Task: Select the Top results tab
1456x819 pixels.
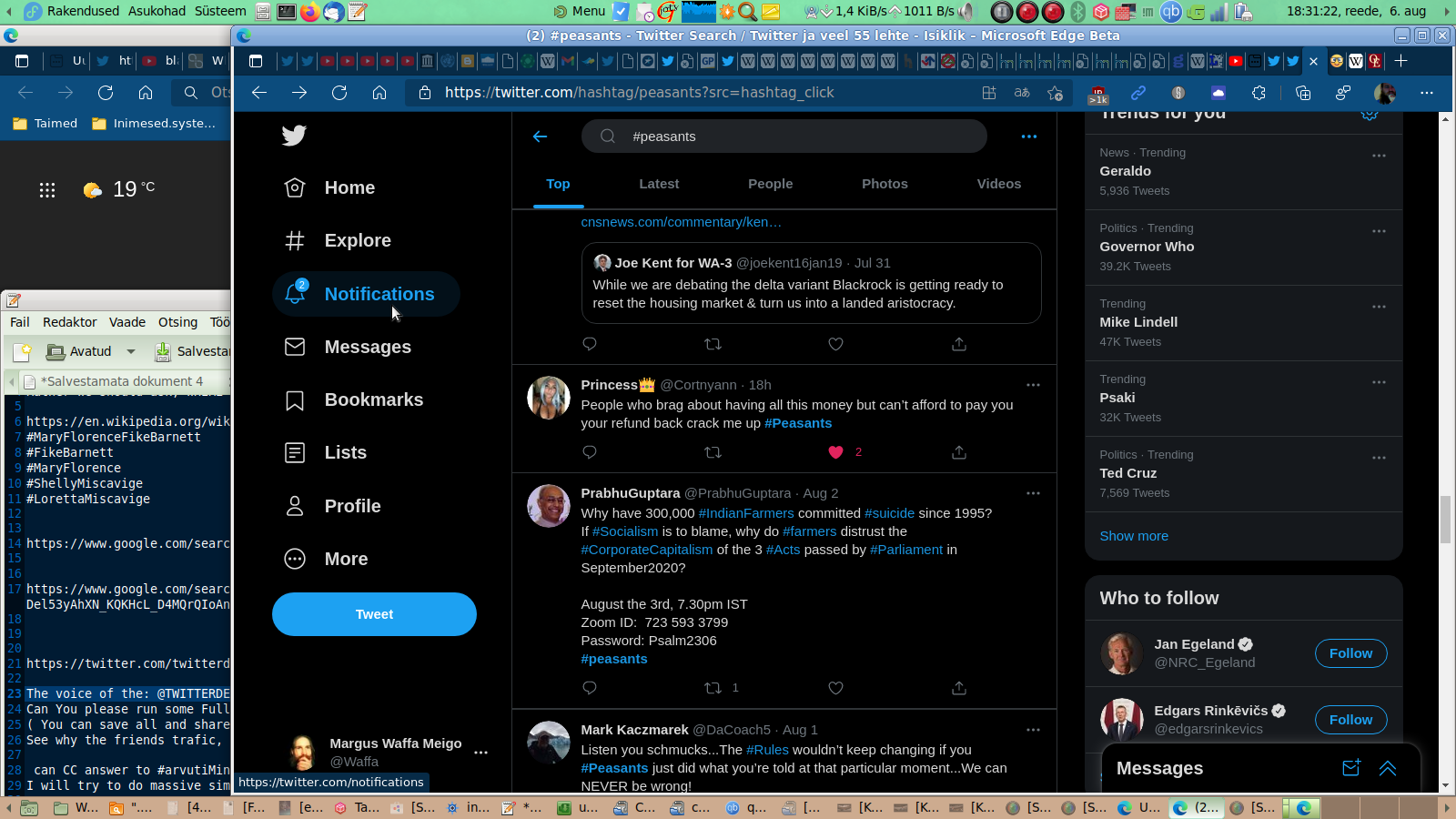Action: pos(558,184)
